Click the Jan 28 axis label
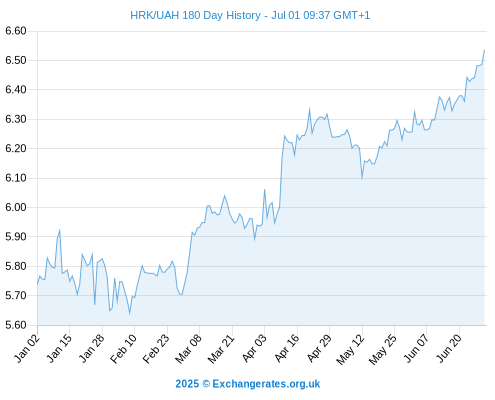495x400 pixels. pos(92,348)
